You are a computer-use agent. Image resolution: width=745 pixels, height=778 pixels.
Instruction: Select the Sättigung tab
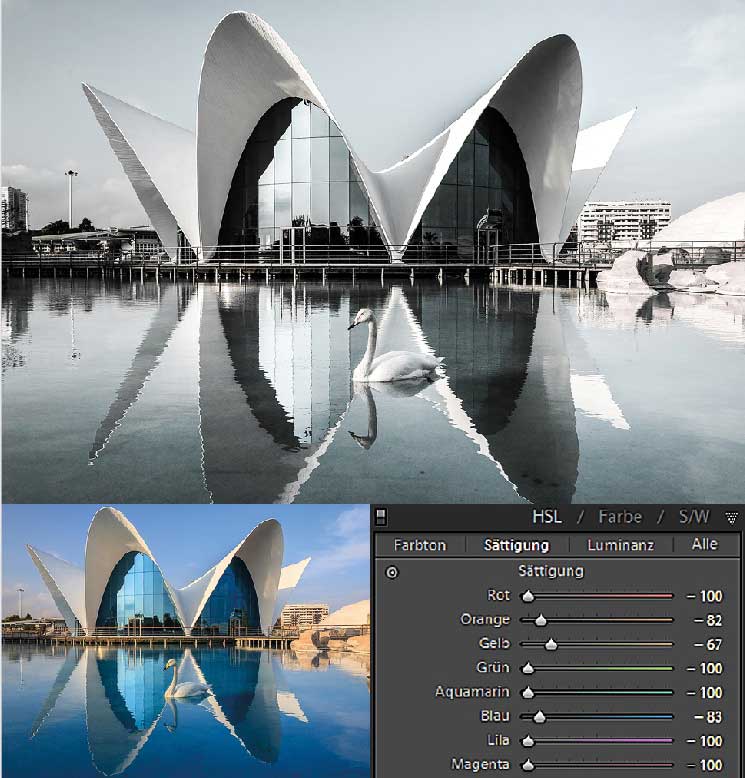click(516, 545)
